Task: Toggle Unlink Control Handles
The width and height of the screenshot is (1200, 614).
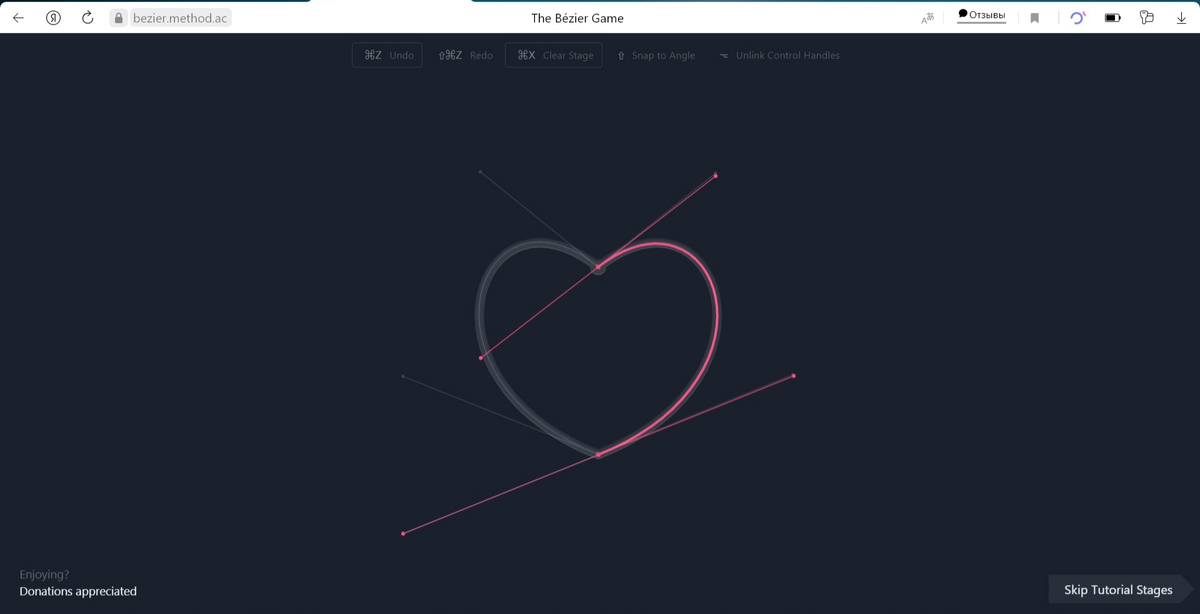Action: pos(779,56)
